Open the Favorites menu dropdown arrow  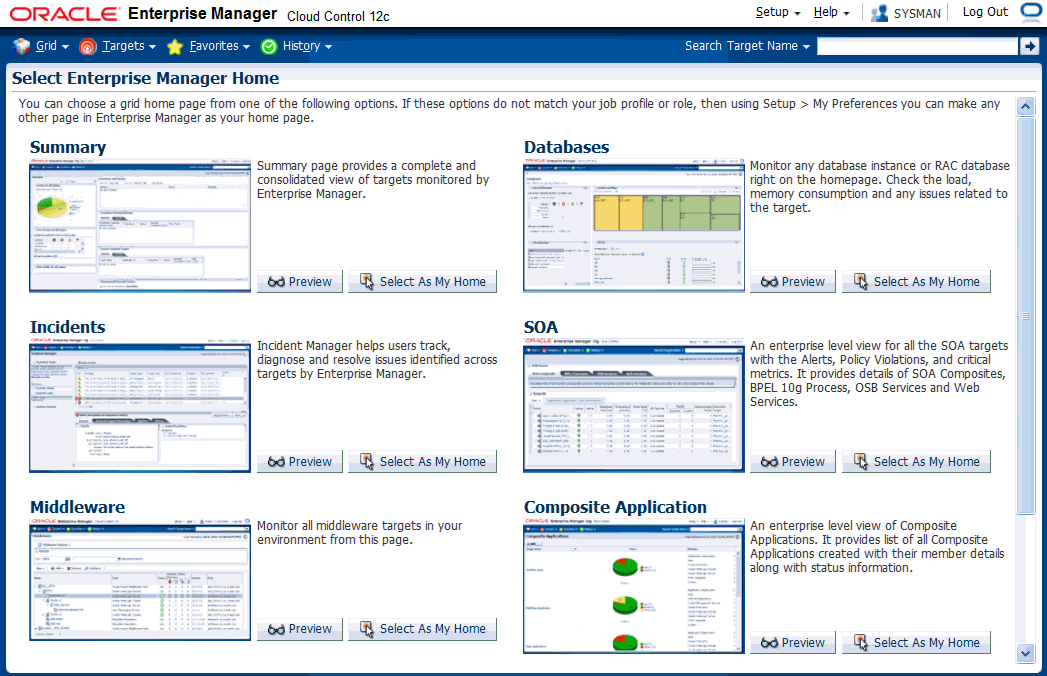246,47
